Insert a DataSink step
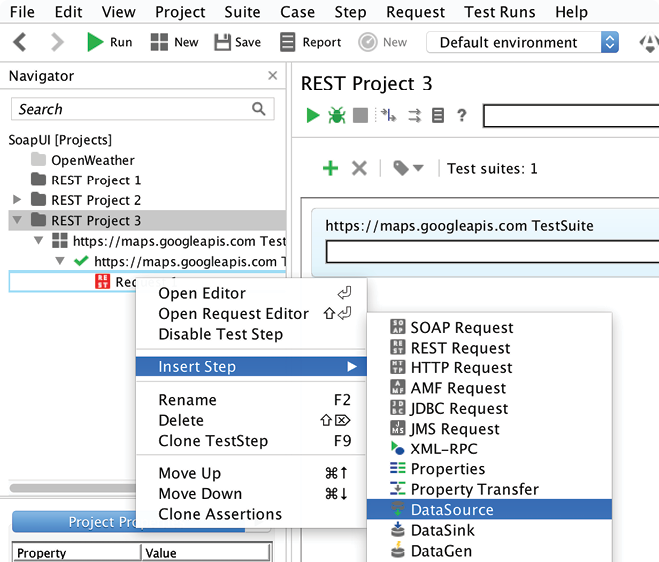 click(489, 530)
